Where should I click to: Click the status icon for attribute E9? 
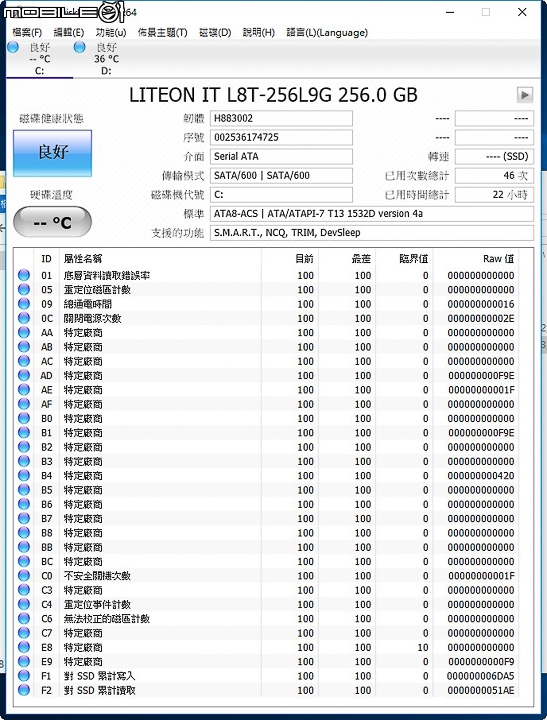(x=24, y=661)
